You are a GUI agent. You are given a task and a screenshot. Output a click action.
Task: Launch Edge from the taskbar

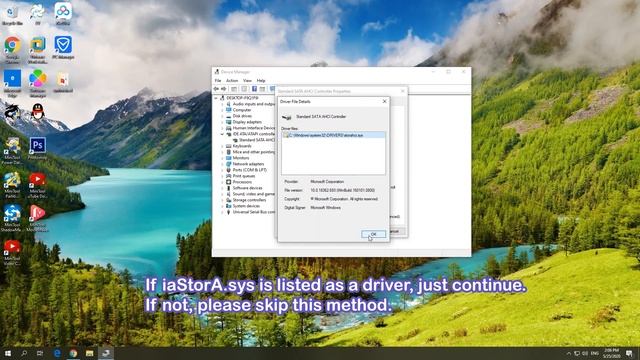coord(57,353)
